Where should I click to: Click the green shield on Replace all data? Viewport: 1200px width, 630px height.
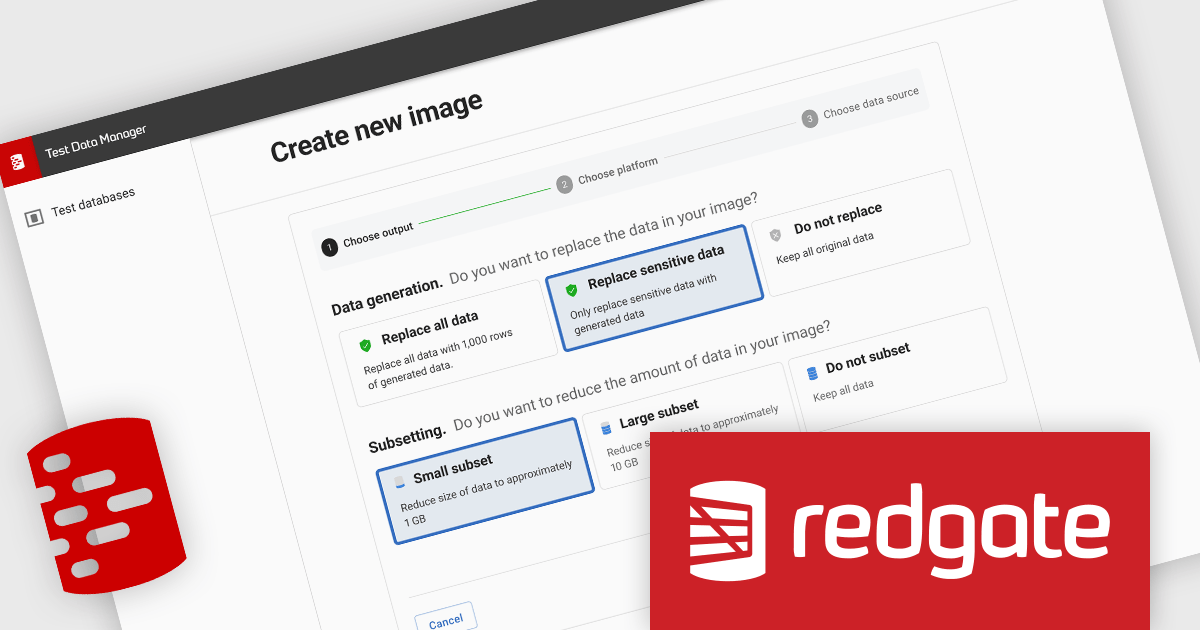(366, 345)
